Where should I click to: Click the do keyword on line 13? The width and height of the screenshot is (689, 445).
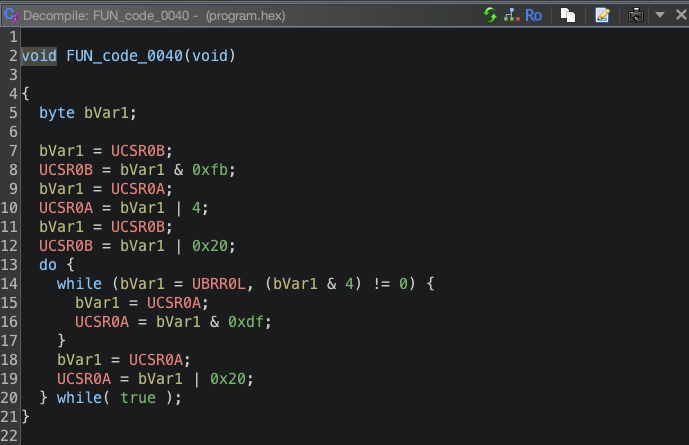coord(48,265)
